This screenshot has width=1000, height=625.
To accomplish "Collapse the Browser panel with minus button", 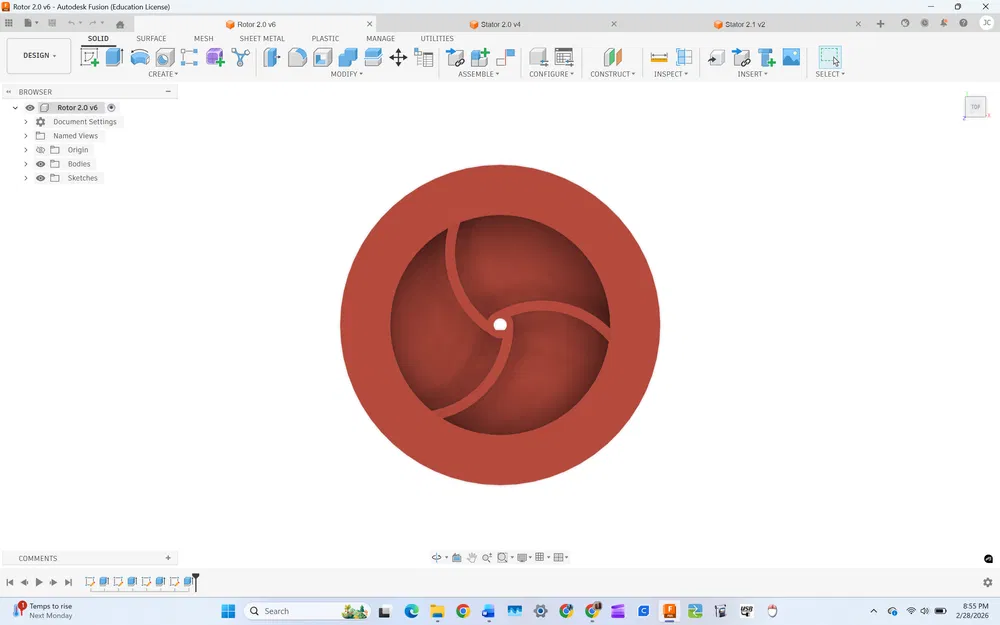I will click(168, 92).
